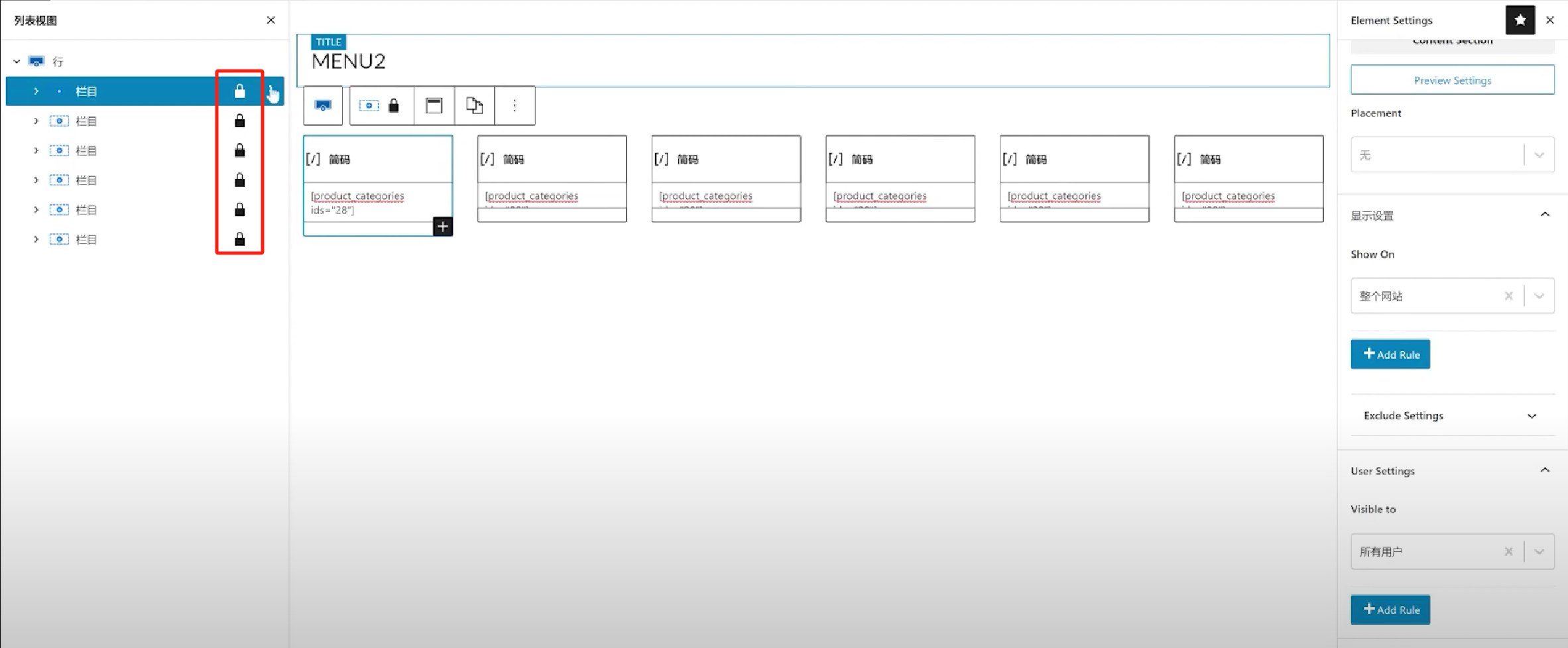The width and height of the screenshot is (1568, 648).
Task: Close the Element Settings sidebar
Action: click(1550, 20)
